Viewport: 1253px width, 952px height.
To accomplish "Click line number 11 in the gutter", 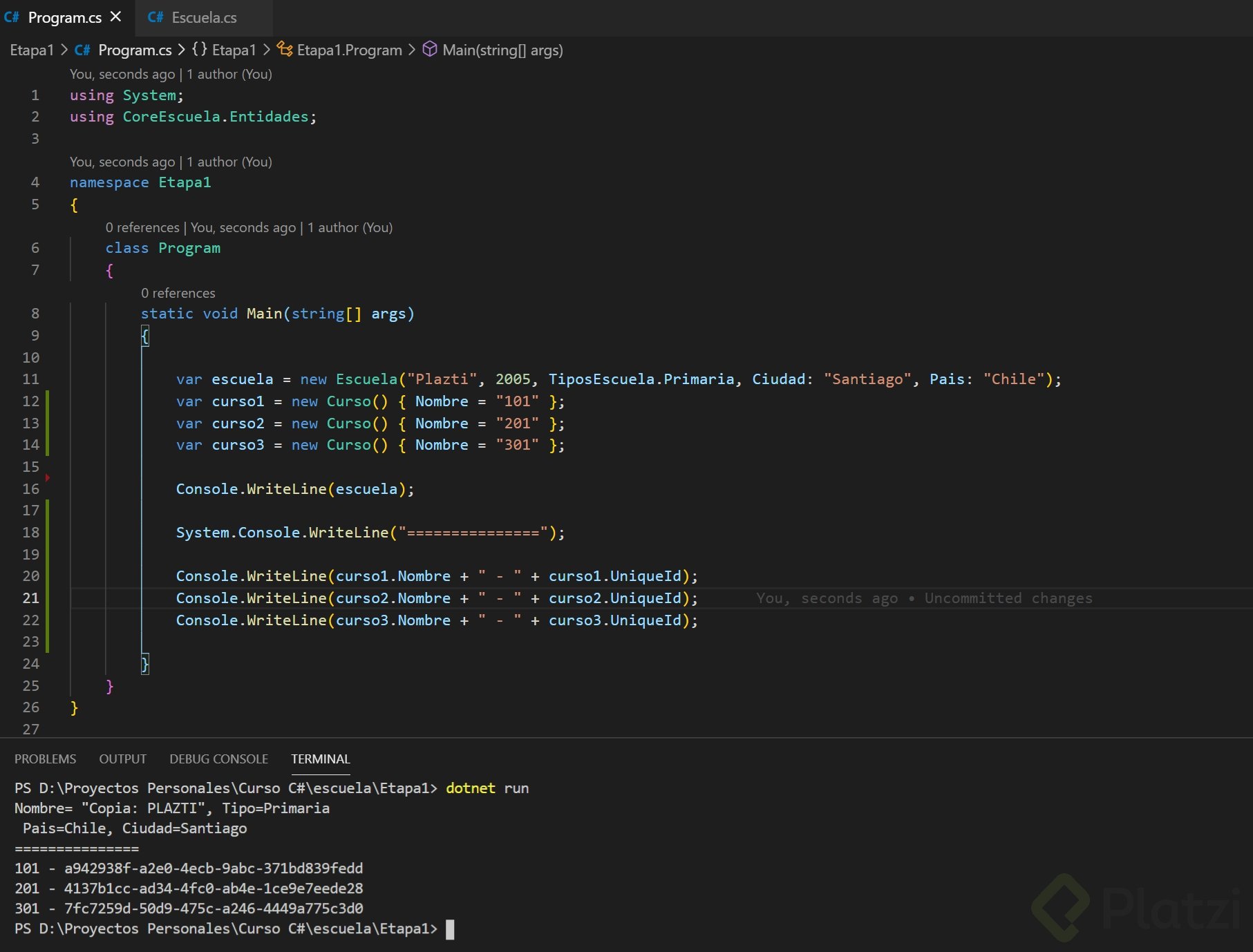I will [x=31, y=379].
